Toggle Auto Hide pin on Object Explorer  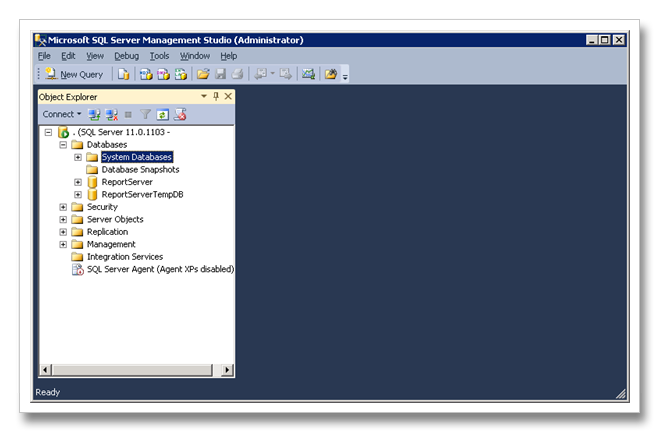point(216,96)
